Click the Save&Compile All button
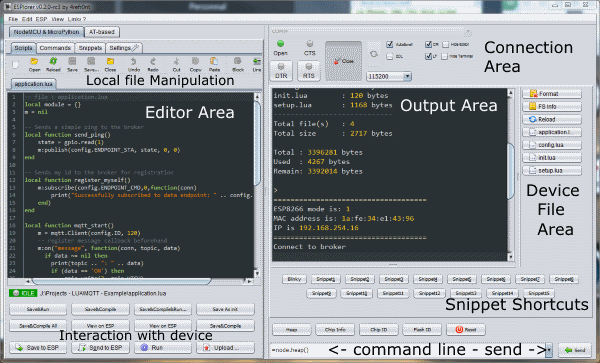The height and width of the screenshot is (363, 600). [38, 326]
